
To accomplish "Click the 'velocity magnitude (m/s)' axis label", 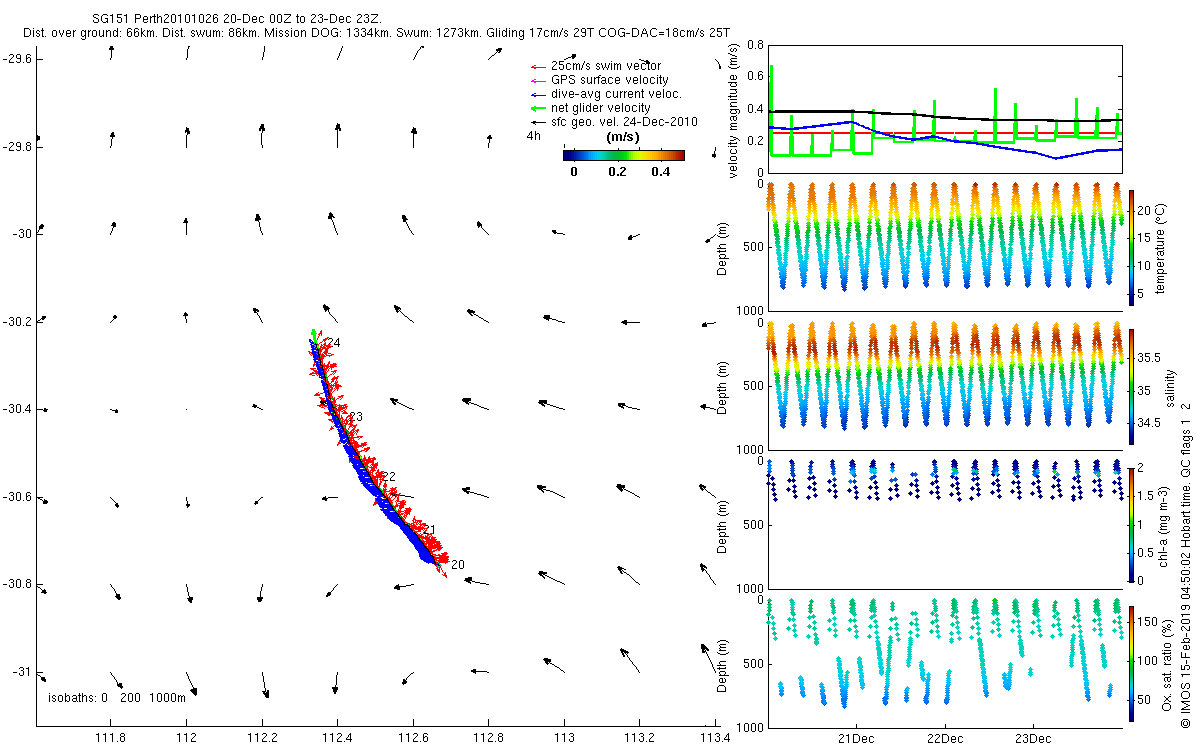I will click(734, 111).
